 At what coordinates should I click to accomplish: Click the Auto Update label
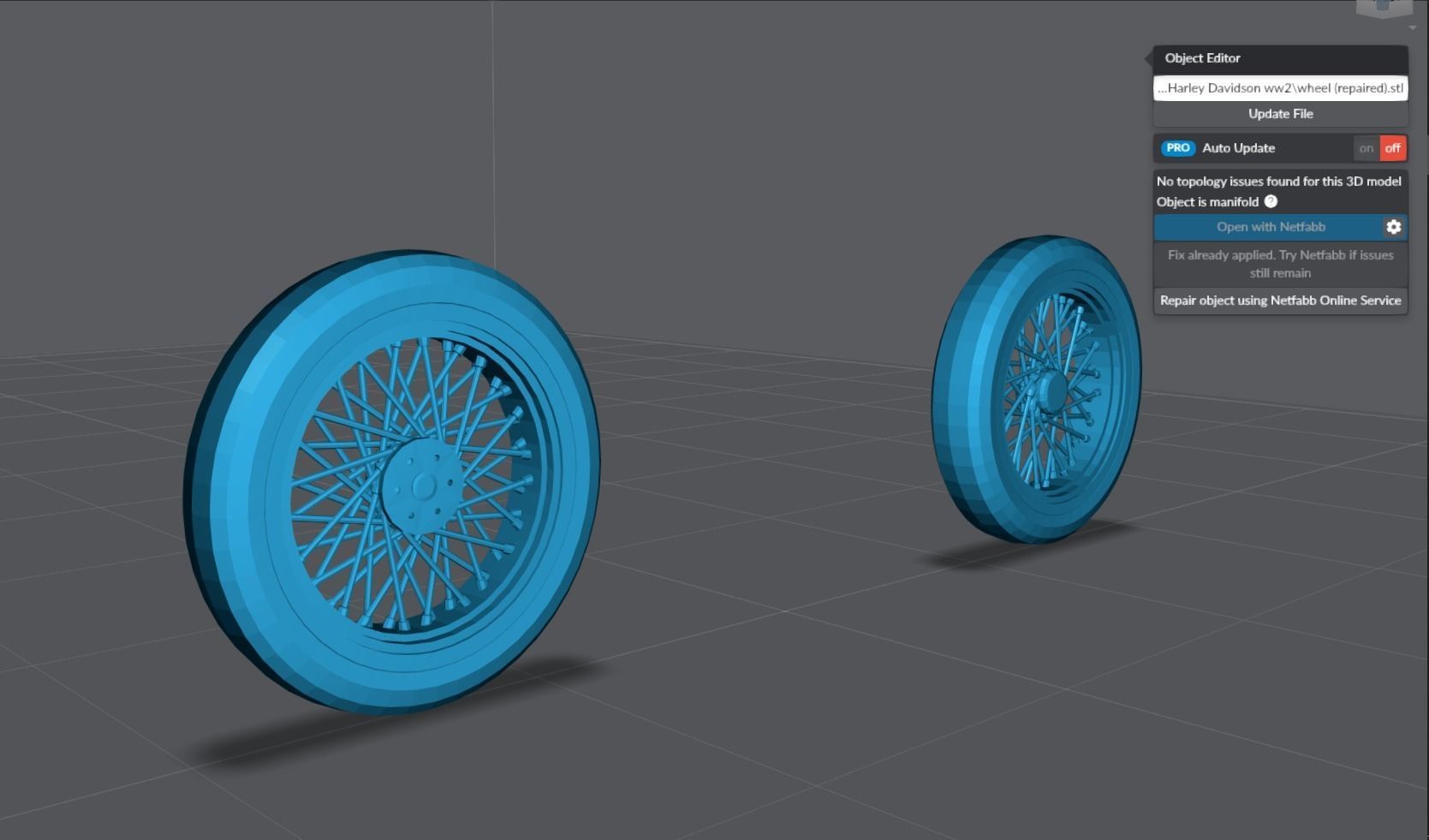[1238, 148]
